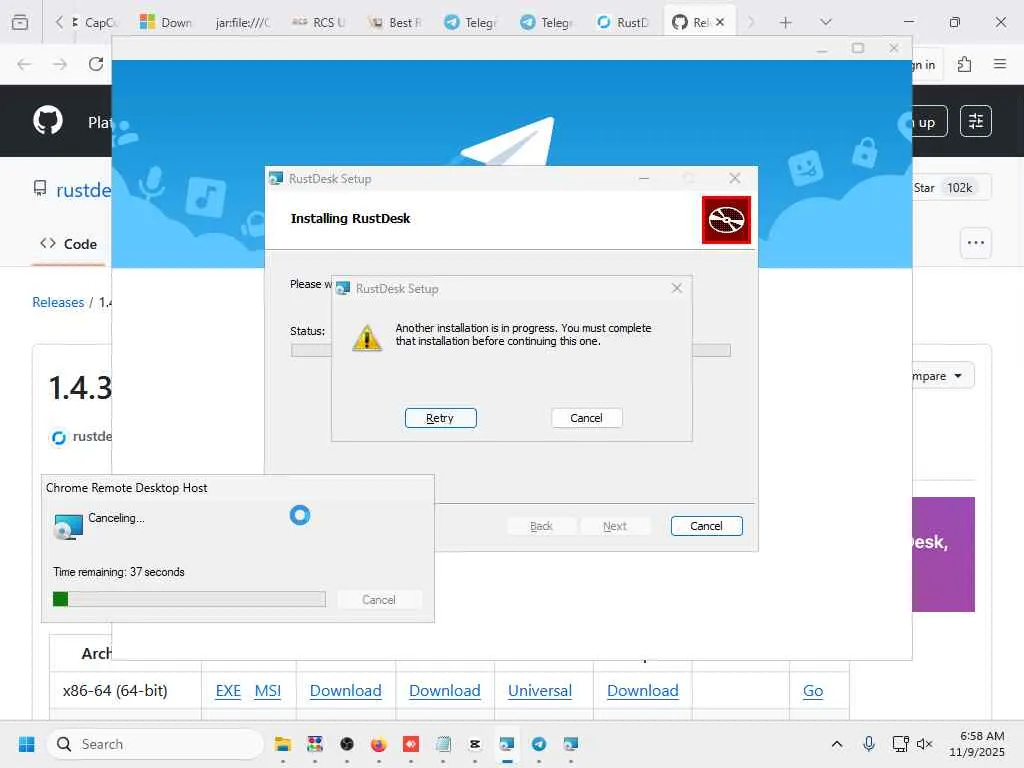This screenshot has height=768, width=1024.
Task: Download the x86-64 EXE installer
Action: tap(228, 690)
